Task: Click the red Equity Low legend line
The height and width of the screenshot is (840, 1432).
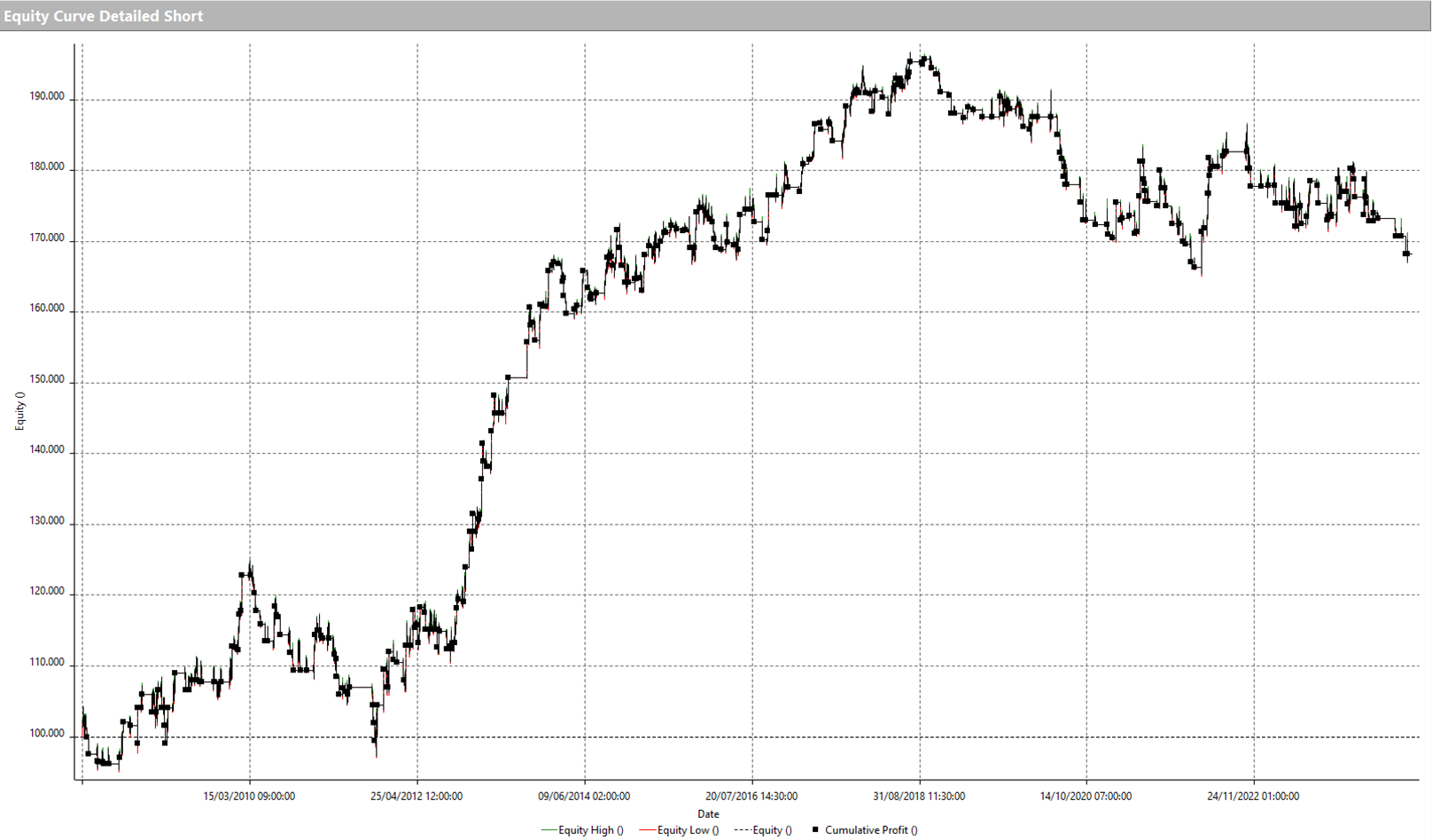Action: [647, 830]
